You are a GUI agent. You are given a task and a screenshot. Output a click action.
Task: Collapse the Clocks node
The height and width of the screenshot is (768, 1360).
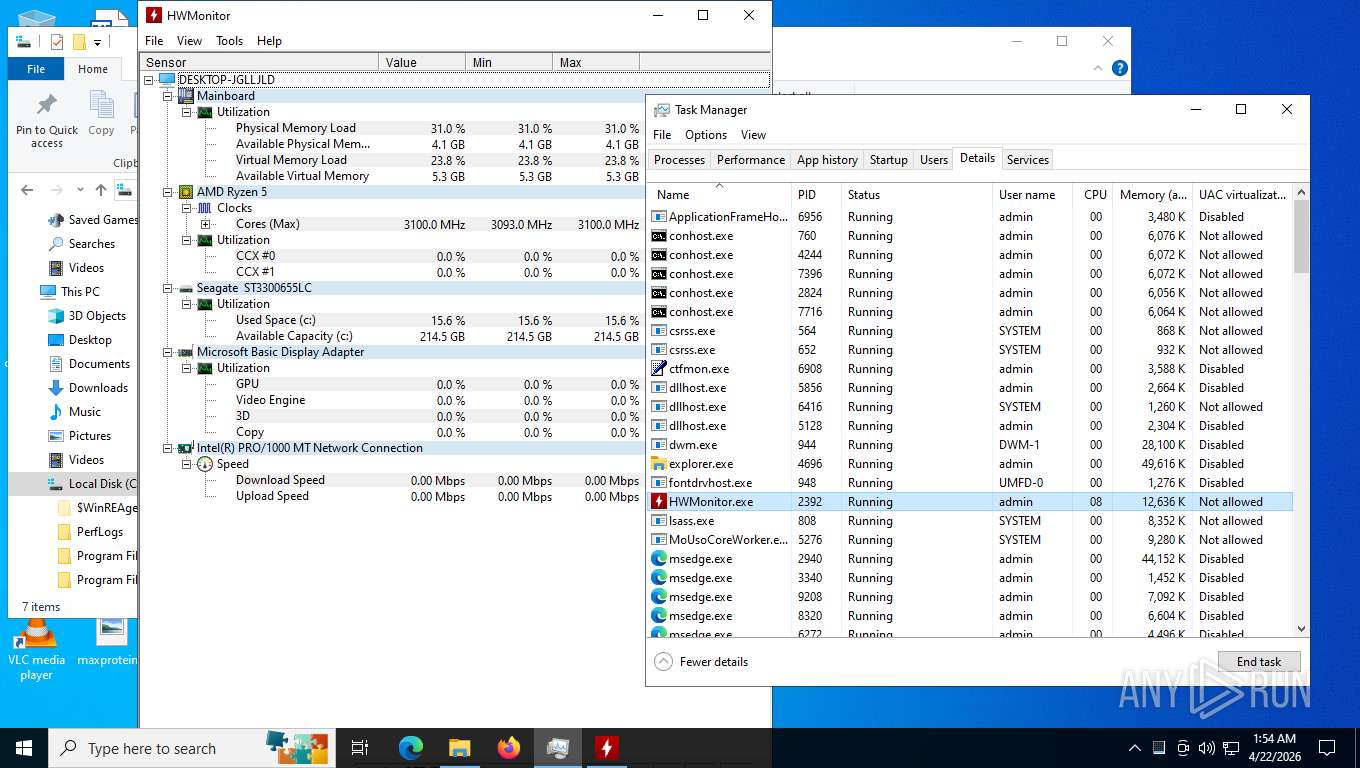click(x=187, y=208)
